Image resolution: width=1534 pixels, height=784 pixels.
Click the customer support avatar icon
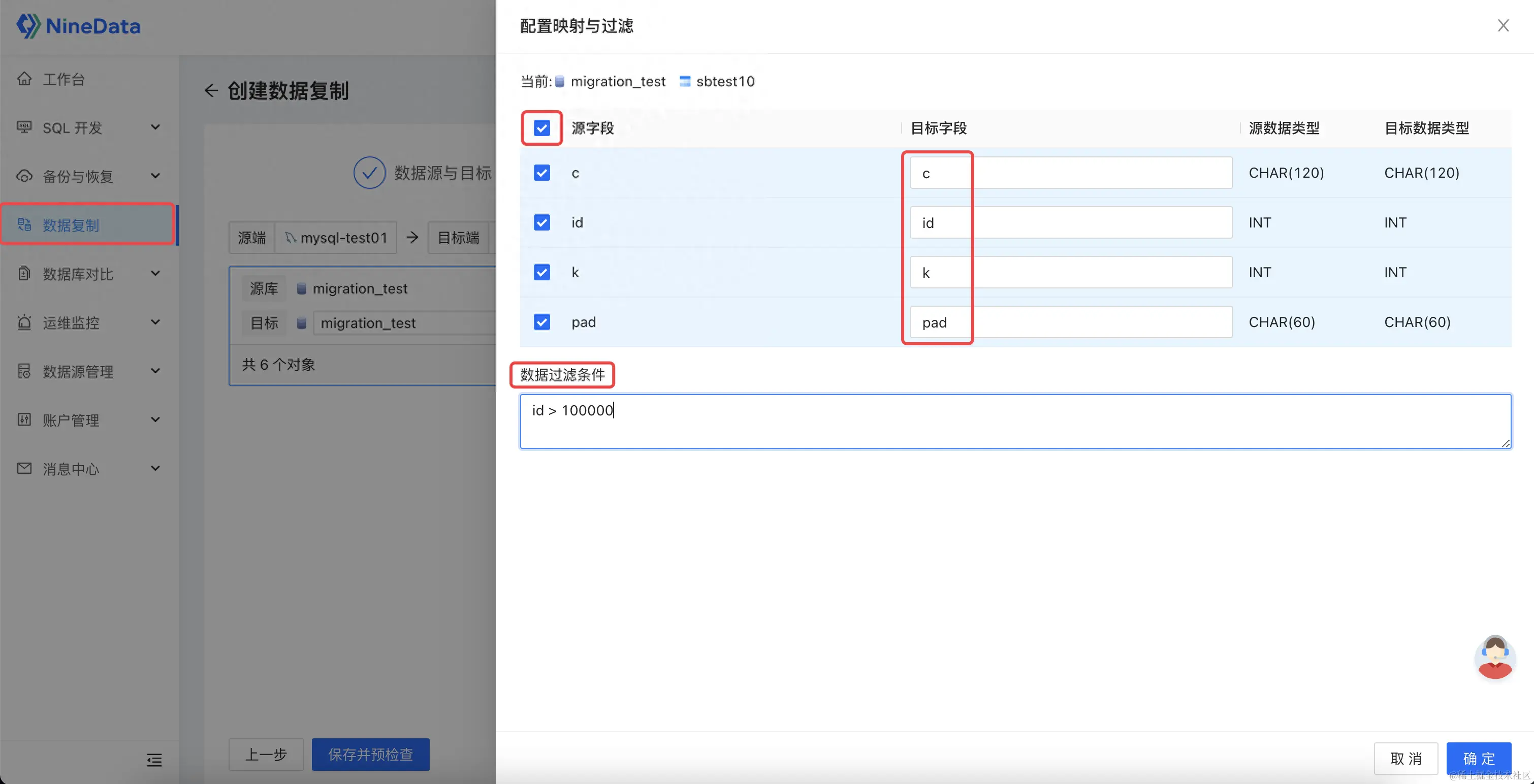coord(1495,657)
